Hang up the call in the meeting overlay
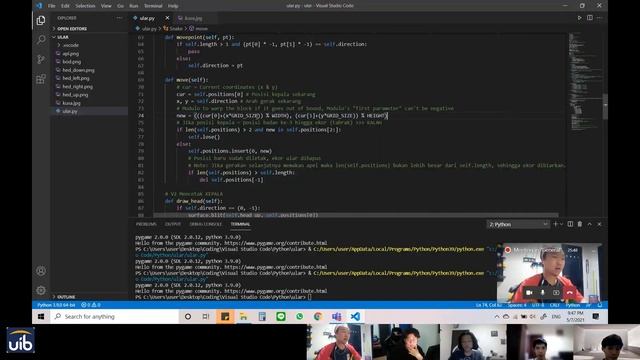Viewport: 640px width, 360px height. point(570,293)
